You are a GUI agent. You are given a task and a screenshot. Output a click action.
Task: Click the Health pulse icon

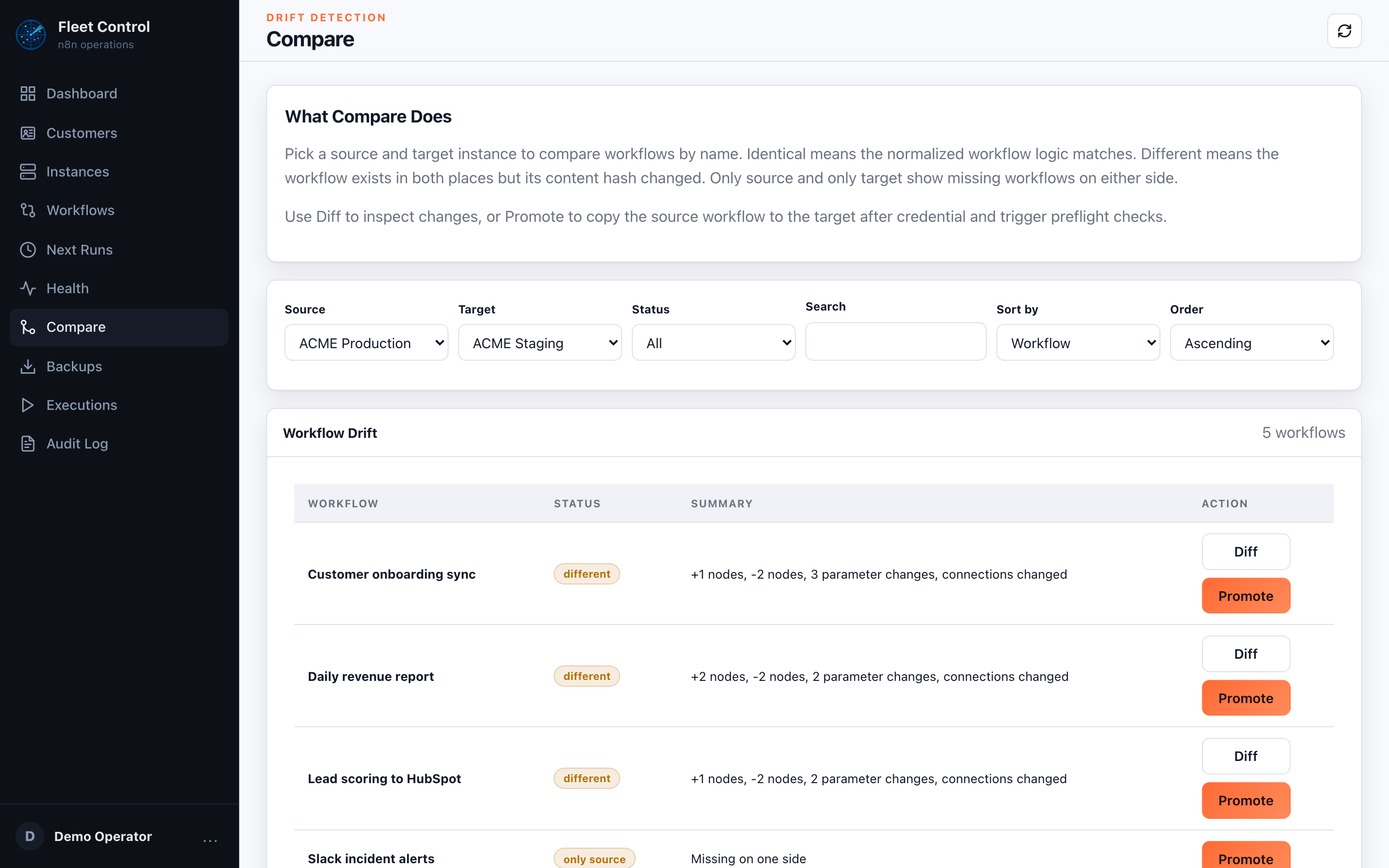(x=27, y=288)
